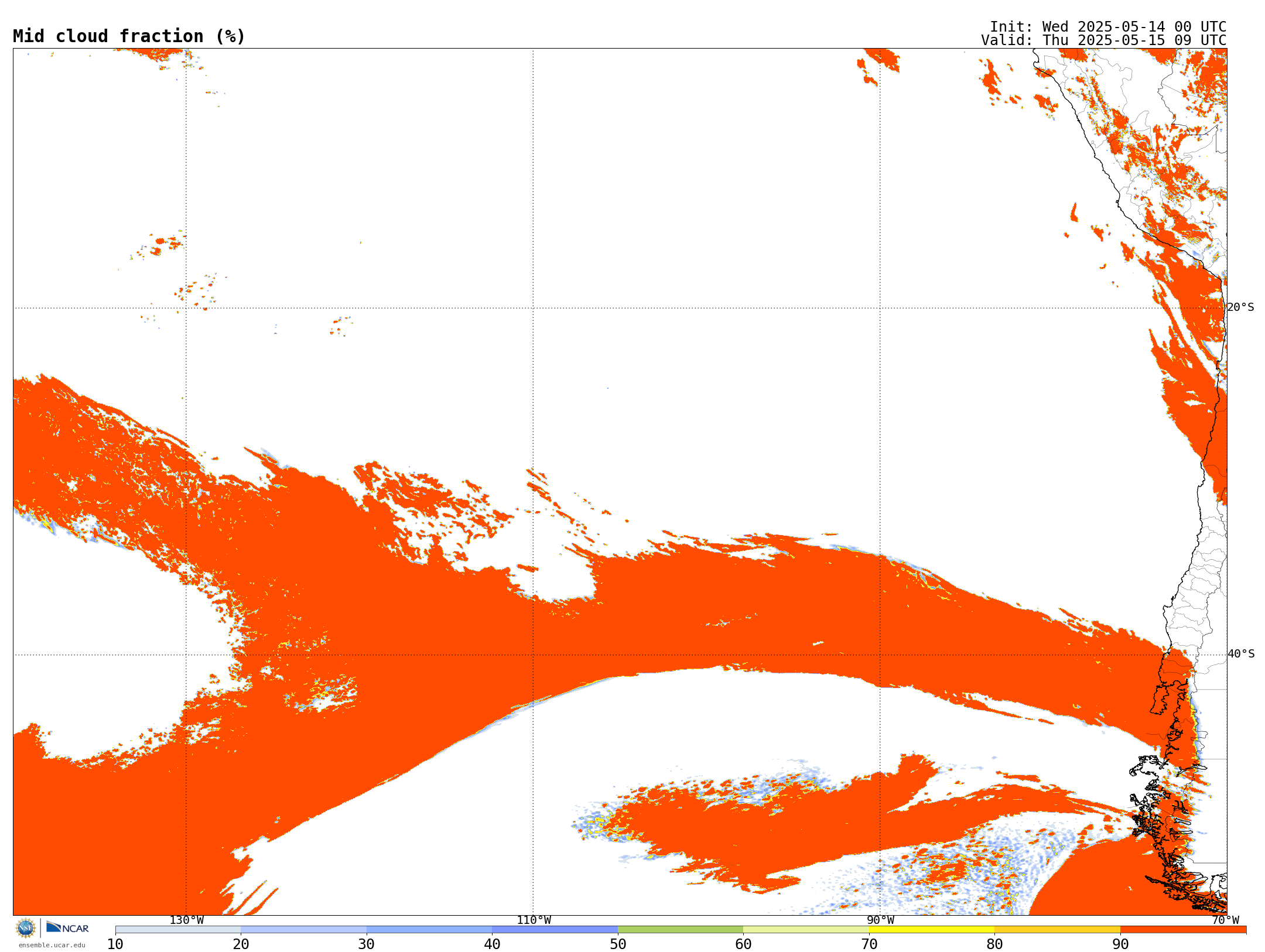Click the 110°W longitude label
This screenshot has height=952, width=1265.
[x=534, y=920]
